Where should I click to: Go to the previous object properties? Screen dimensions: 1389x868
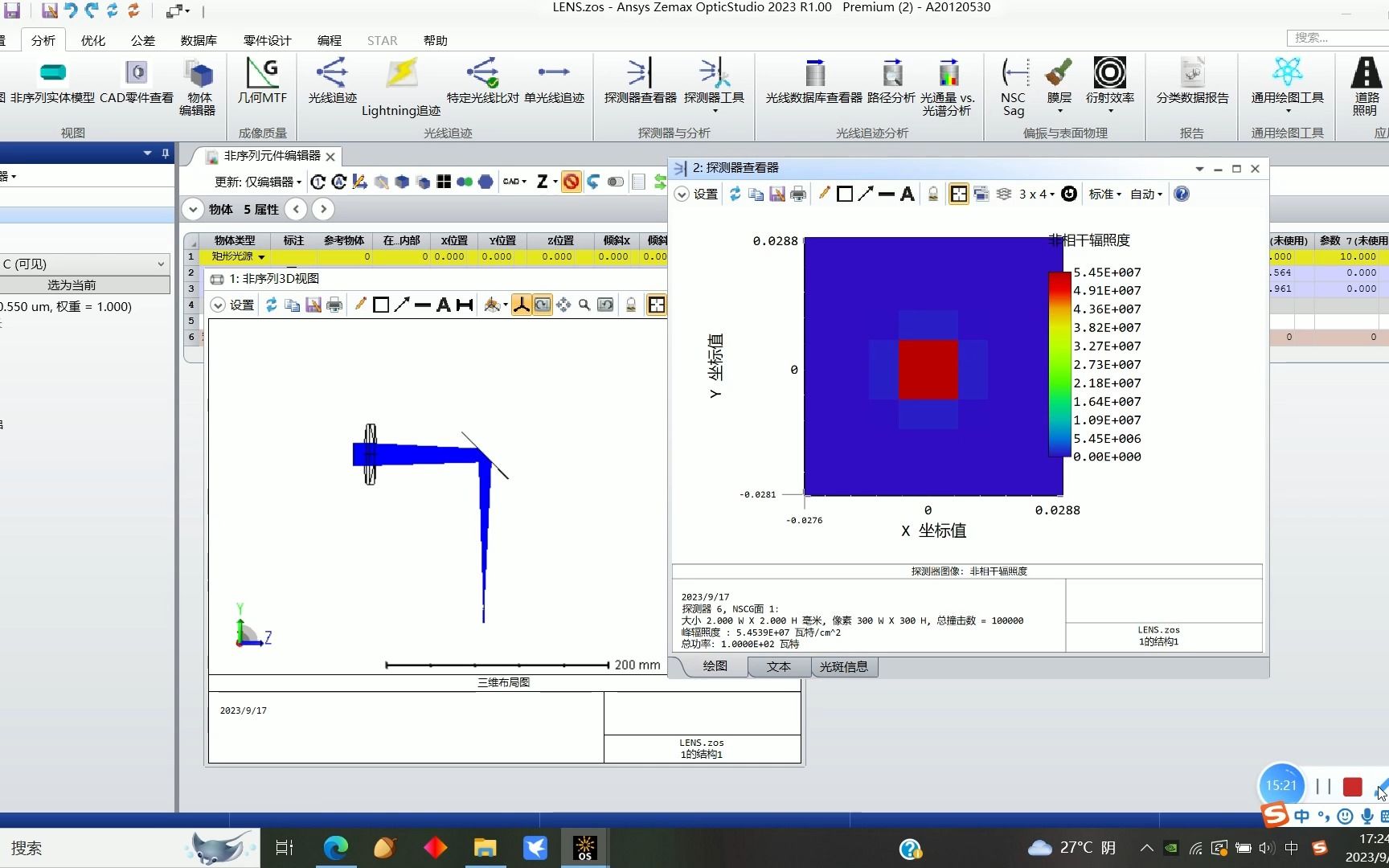[x=297, y=209]
